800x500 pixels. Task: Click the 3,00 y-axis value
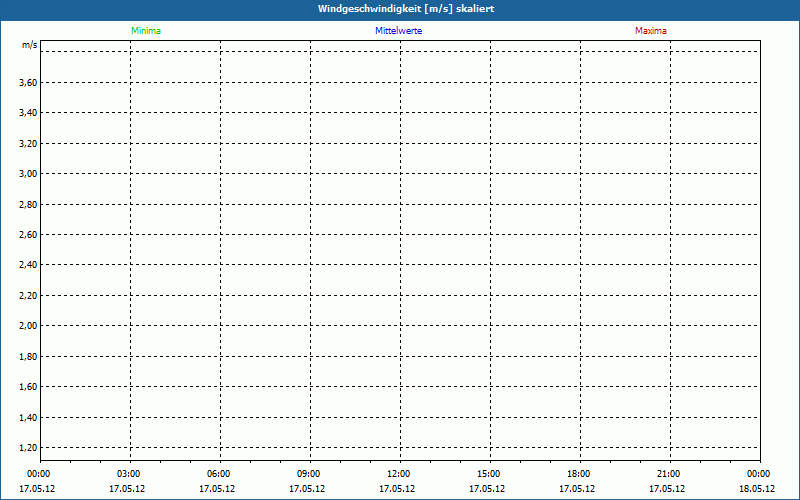pos(28,173)
